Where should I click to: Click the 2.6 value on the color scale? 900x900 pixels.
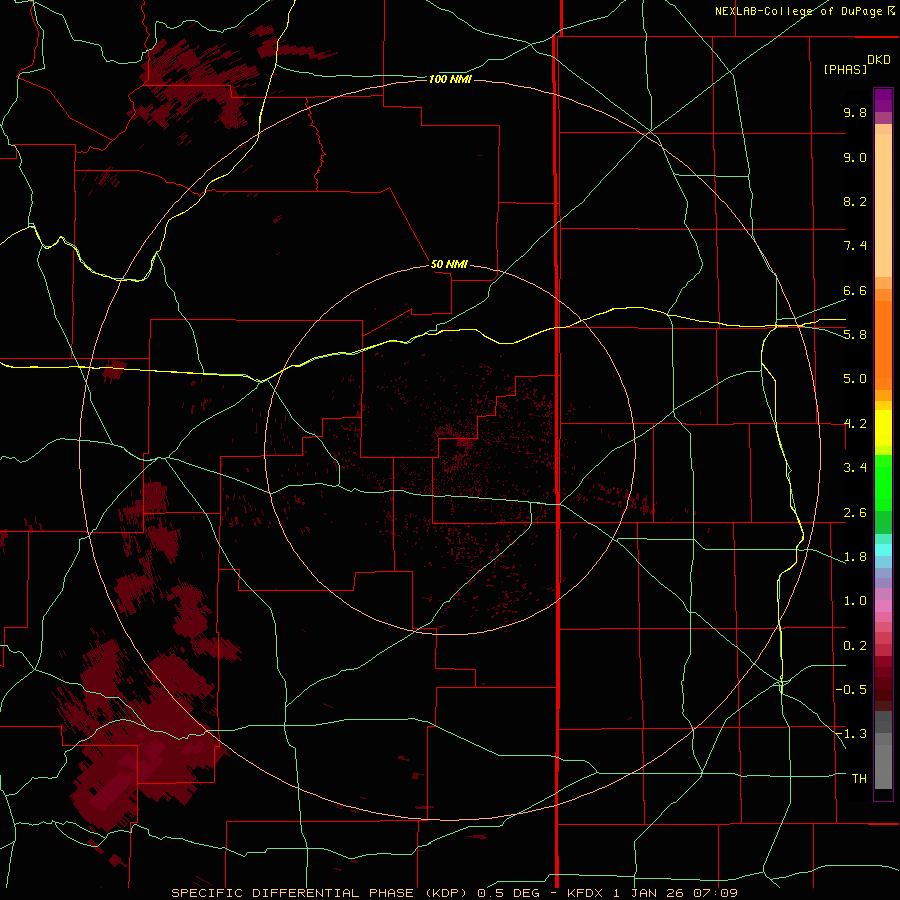855,513
